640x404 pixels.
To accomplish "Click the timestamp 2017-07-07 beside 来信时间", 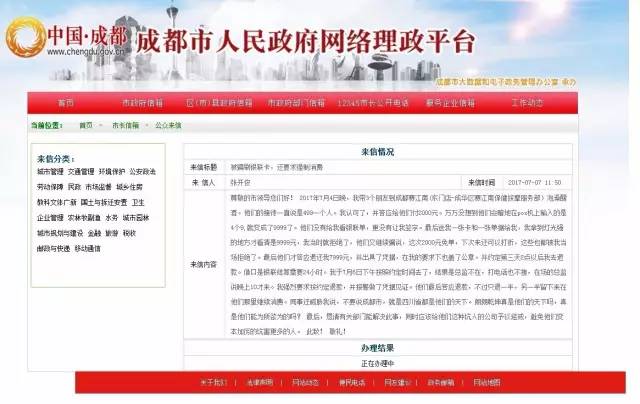I will point(535,182).
